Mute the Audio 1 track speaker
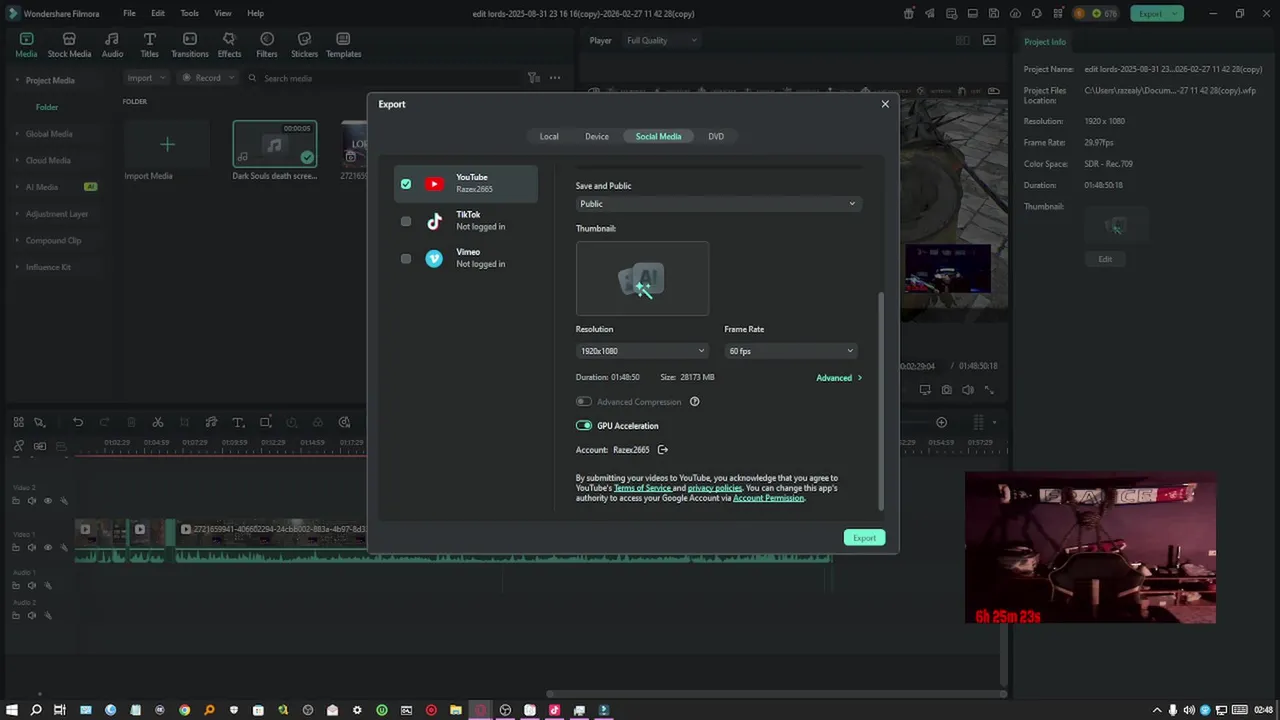The height and width of the screenshot is (720, 1280). click(31, 585)
